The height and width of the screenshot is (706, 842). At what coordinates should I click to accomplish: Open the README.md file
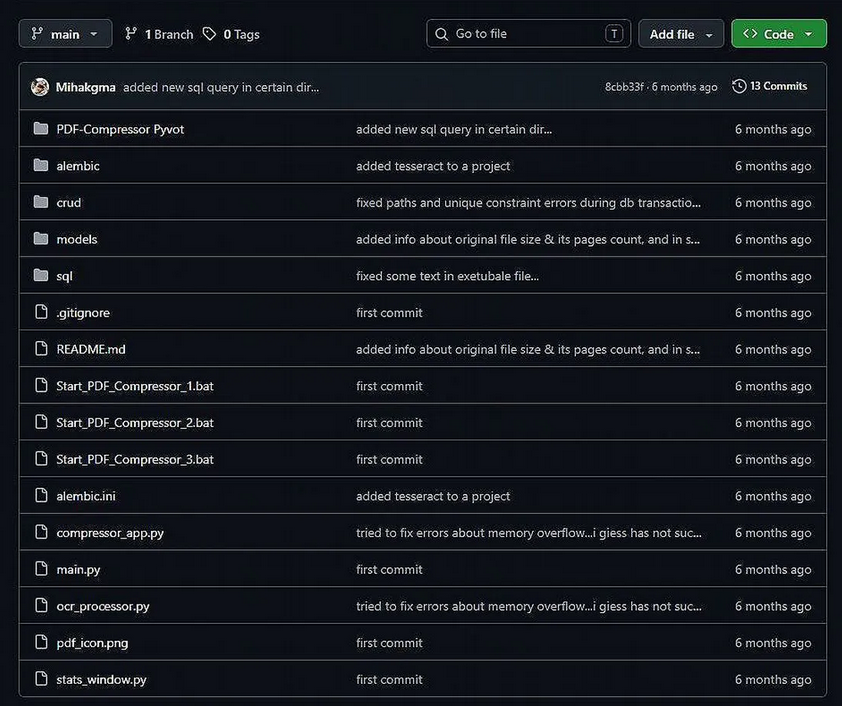pos(91,349)
